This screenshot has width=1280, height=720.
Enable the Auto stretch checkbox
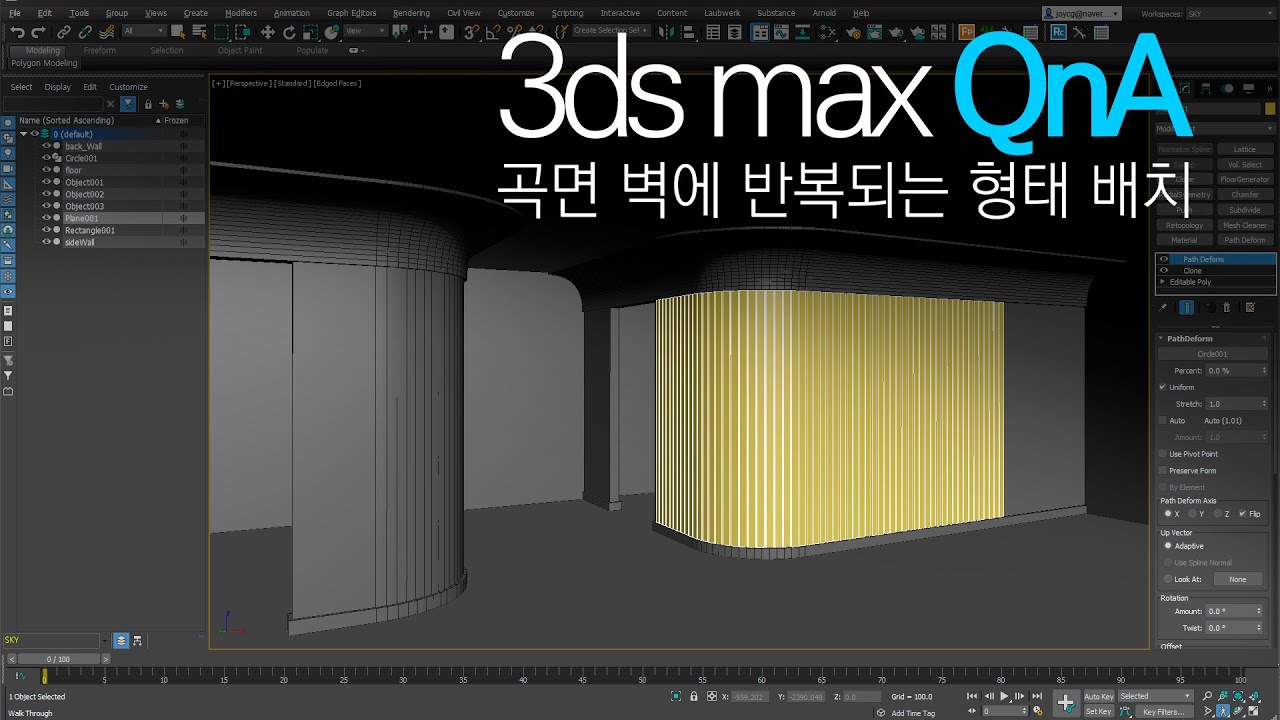tap(1162, 421)
